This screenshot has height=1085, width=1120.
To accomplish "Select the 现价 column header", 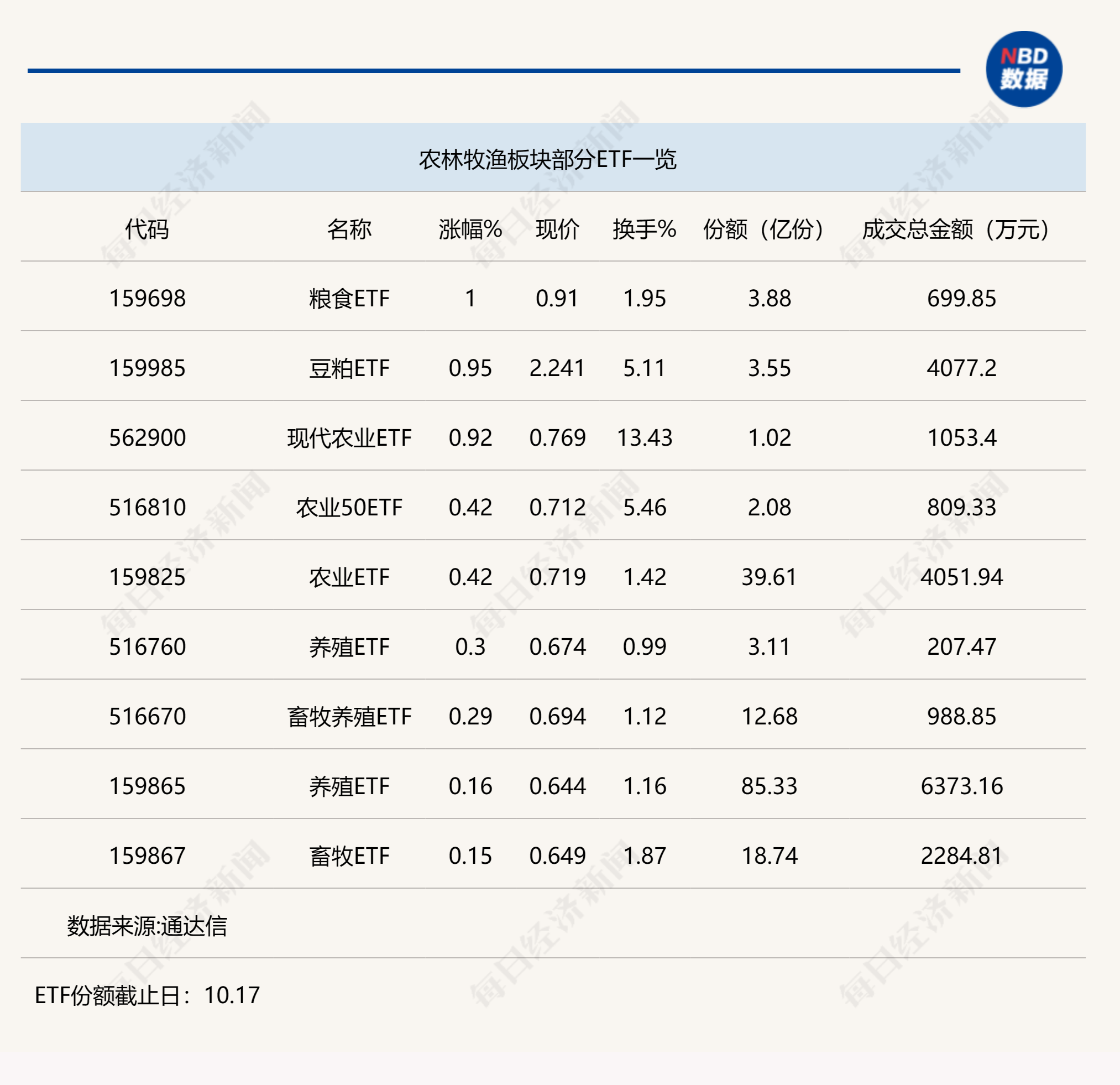I will [x=557, y=229].
